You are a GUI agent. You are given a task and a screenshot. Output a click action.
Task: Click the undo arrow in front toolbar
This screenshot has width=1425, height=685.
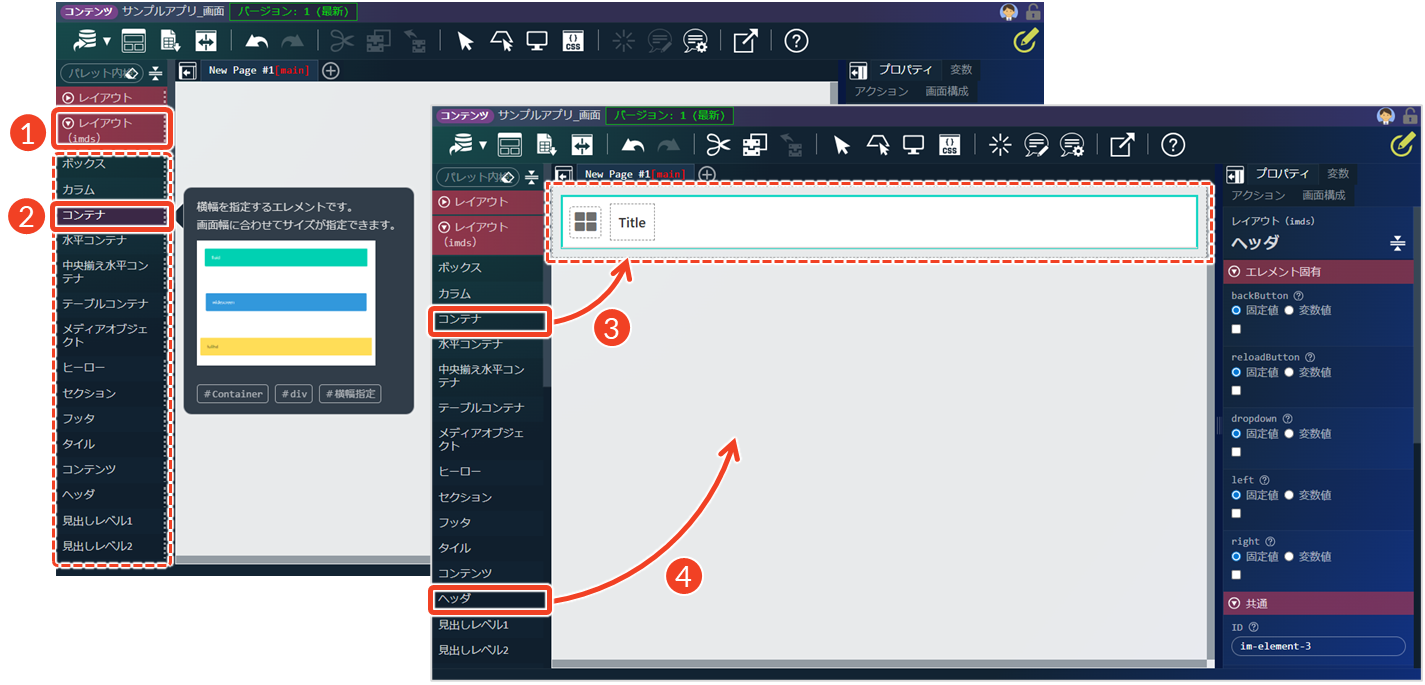[633, 145]
